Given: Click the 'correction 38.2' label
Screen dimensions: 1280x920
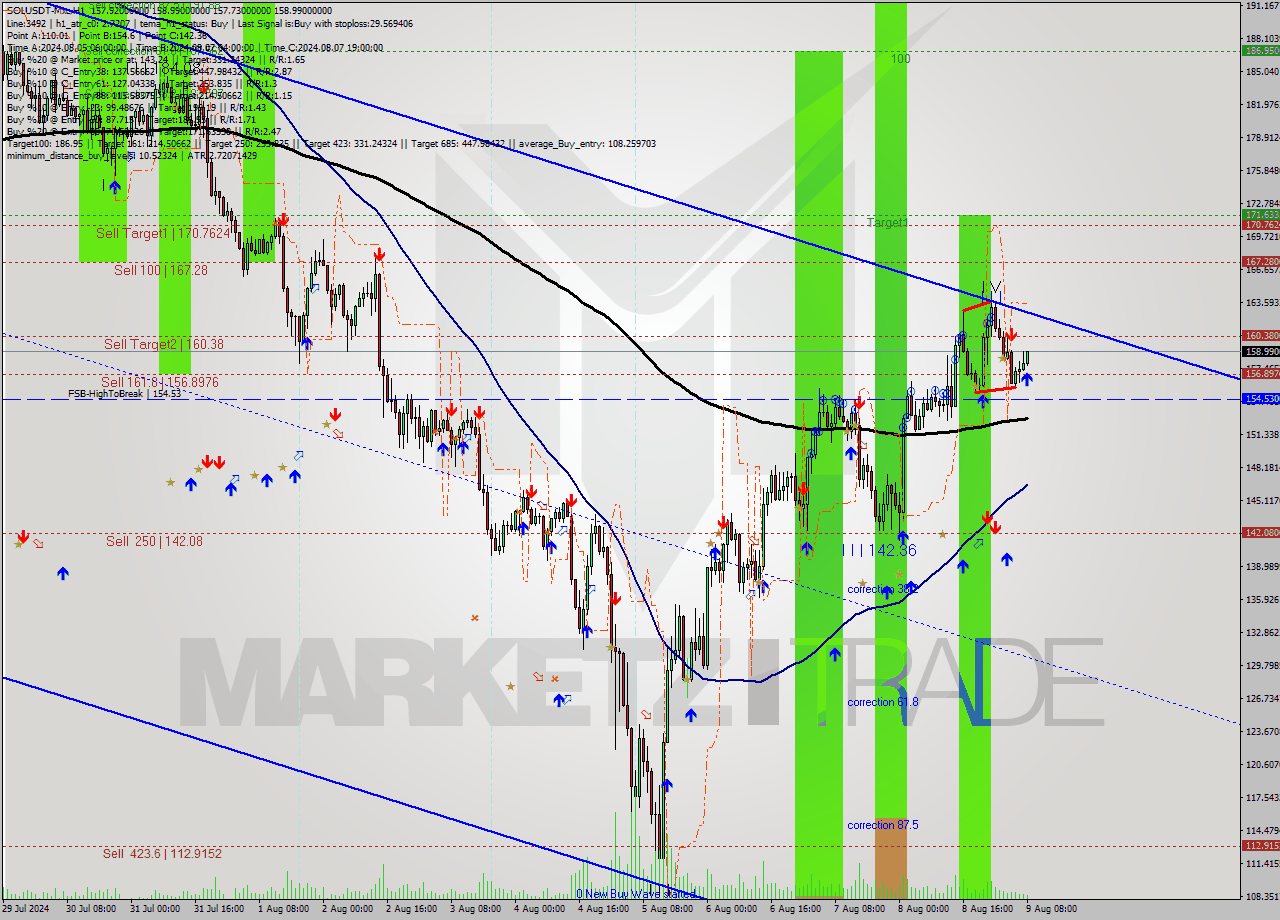Looking at the screenshot, I should pyautogui.click(x=882, y=589).
